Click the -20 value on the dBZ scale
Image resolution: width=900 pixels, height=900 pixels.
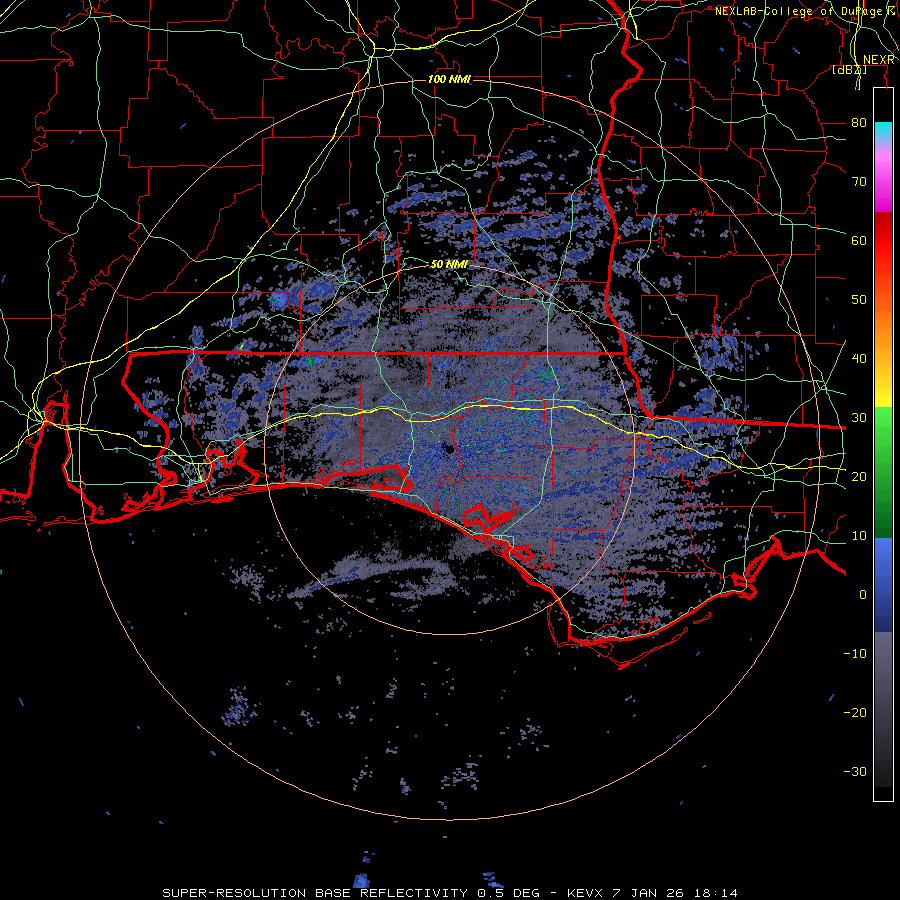855,713
